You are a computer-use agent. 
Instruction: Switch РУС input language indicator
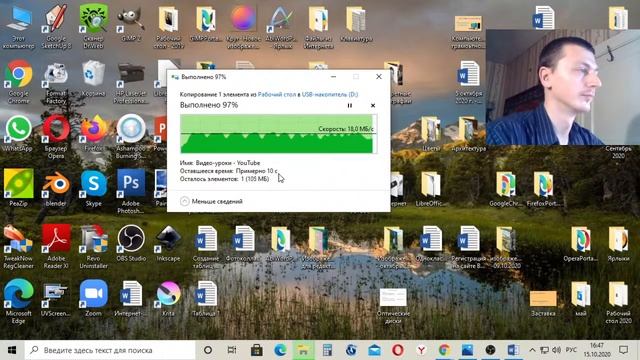[x=571, y=350]
